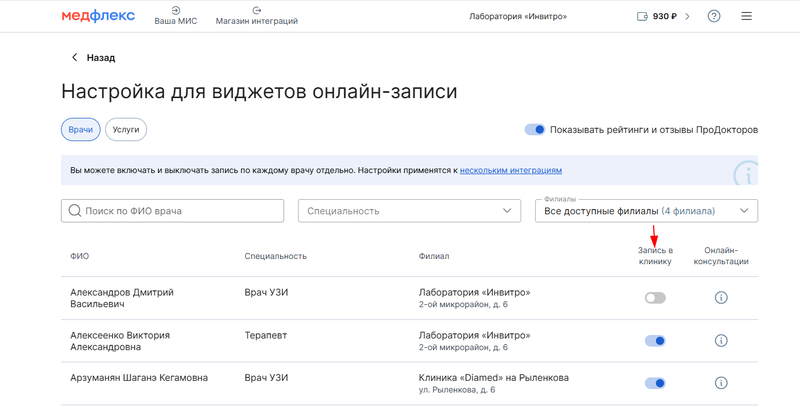This screenshot has height=407, width=800.
Task: Open the Филиалы dropdown
Action: 646,211
